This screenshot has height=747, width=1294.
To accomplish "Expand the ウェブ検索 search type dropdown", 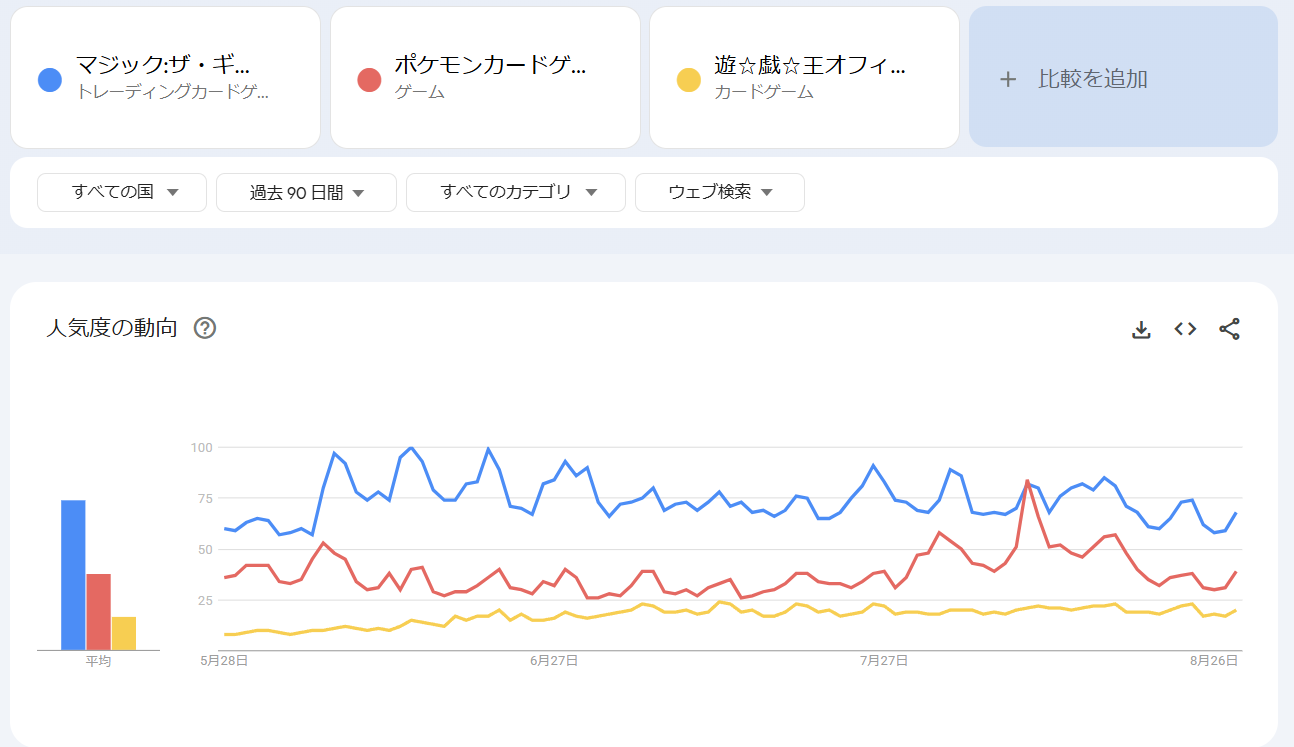I will coord(719,192).
